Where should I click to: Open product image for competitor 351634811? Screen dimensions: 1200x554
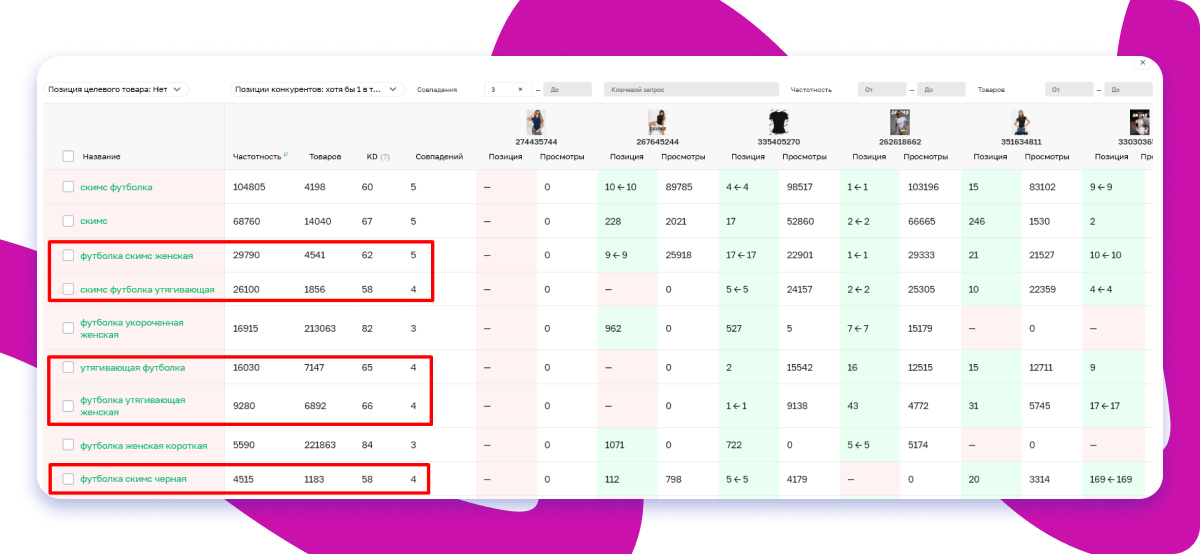click(x=1021, y=121)
